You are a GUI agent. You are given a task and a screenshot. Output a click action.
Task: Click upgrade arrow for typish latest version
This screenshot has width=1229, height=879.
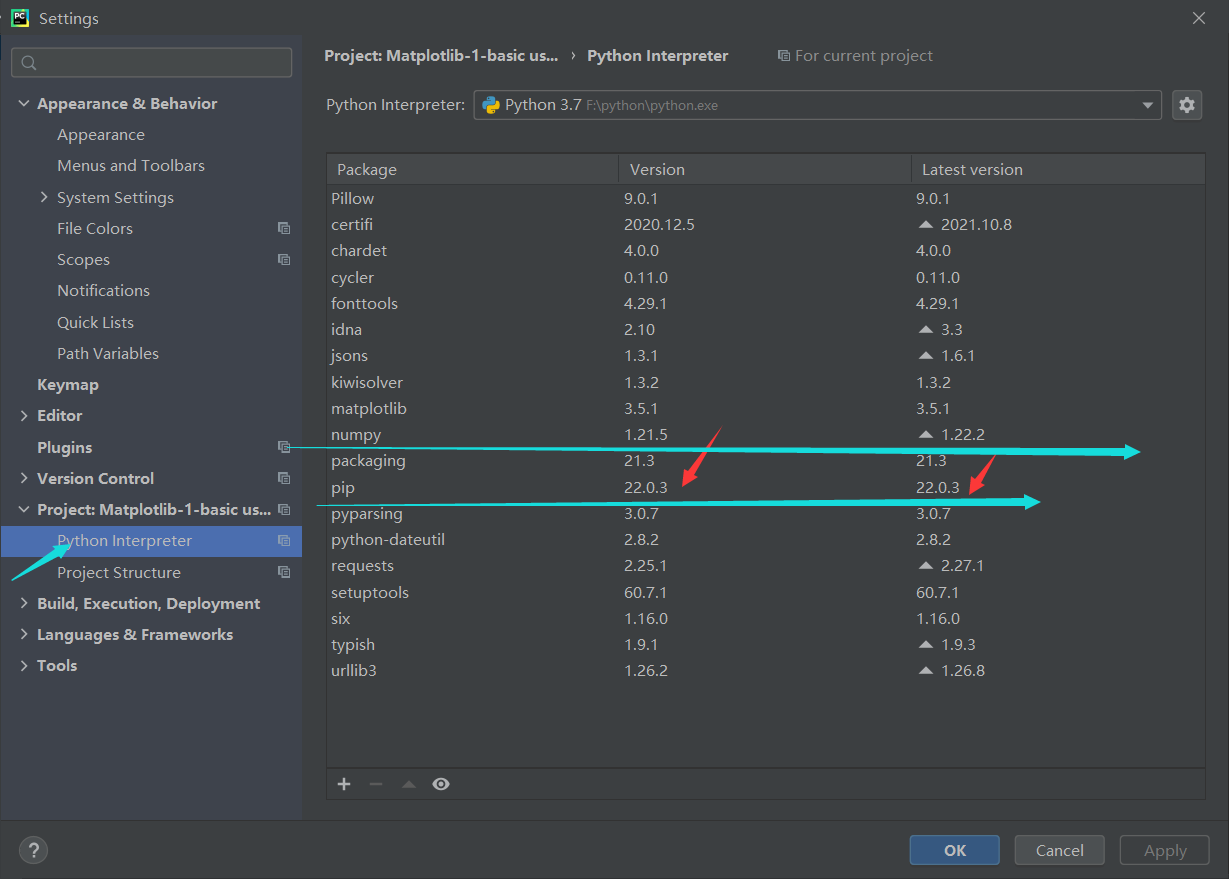tap(926, 645)
